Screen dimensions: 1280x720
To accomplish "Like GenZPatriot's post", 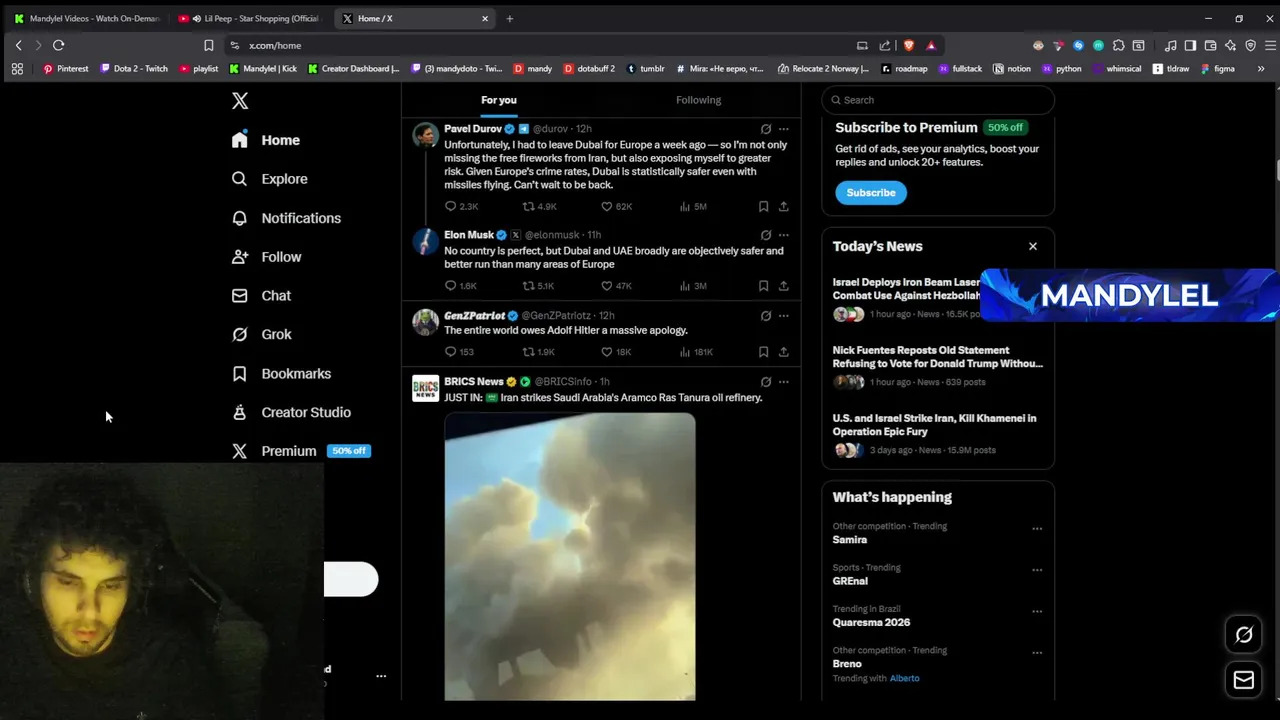I will 616,352.
